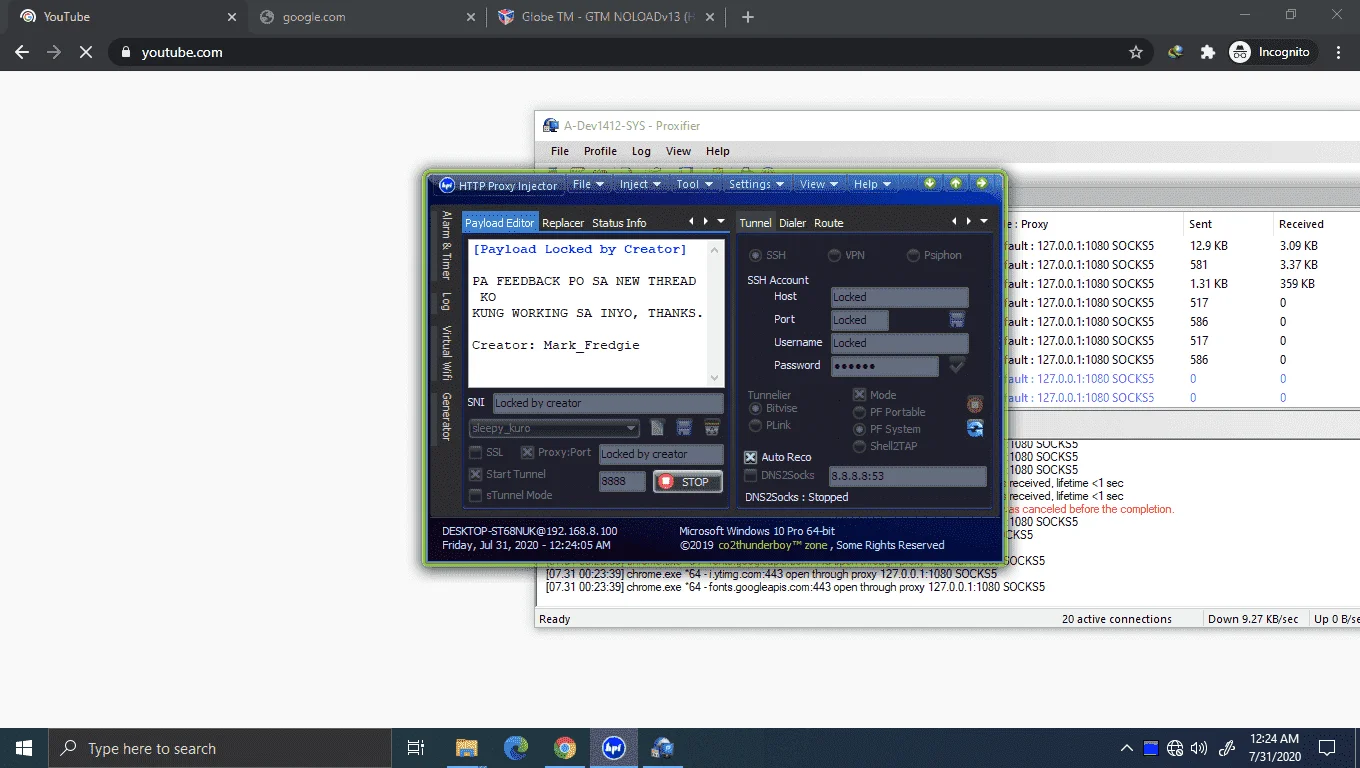The width and height of the screenshot is (1360, 768).
Task: Click the save icon beside the SSH Port field
Action: coord(957,320)
